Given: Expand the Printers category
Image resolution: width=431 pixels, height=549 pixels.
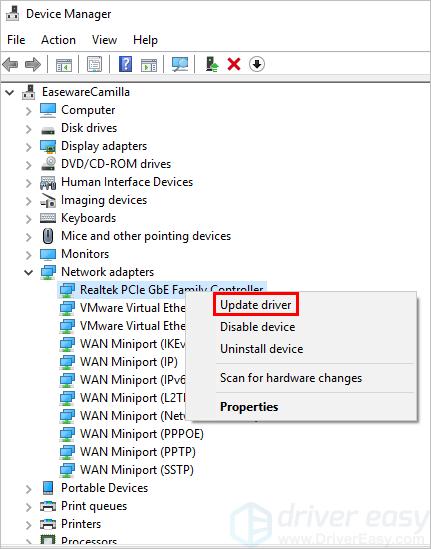Looking at the screenshot, I should pos(29,525).
